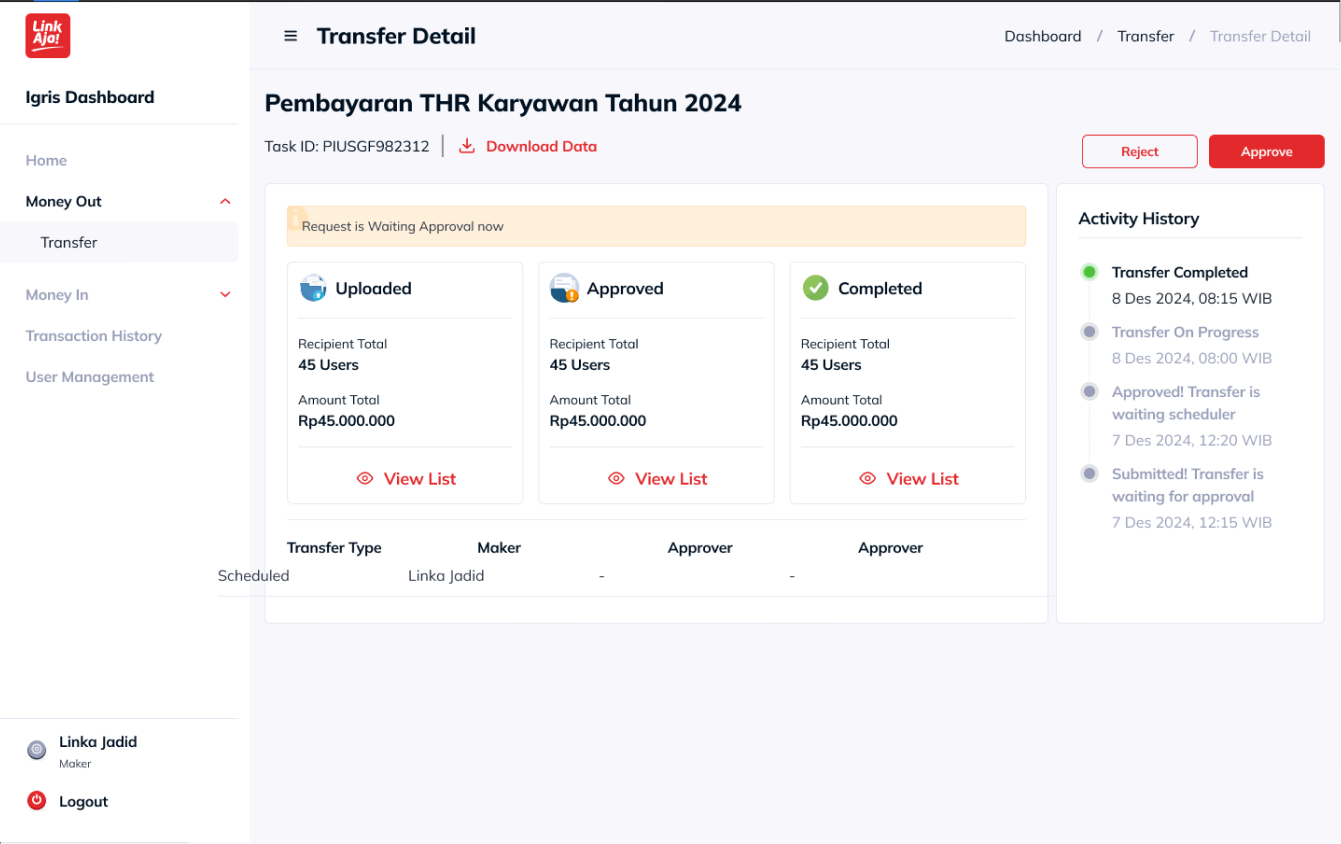This screenshot has width=1341, height=844.
Task: Select Transfer submenu item
Action: [x=69, y=242]
